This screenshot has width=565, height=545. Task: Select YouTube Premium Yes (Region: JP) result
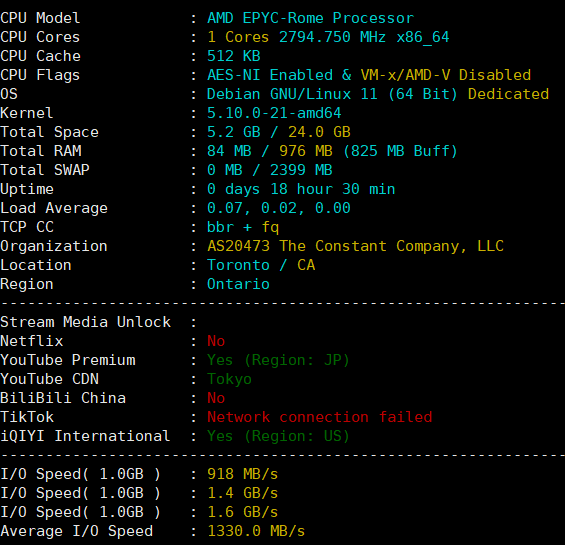(x=278, y=360)
